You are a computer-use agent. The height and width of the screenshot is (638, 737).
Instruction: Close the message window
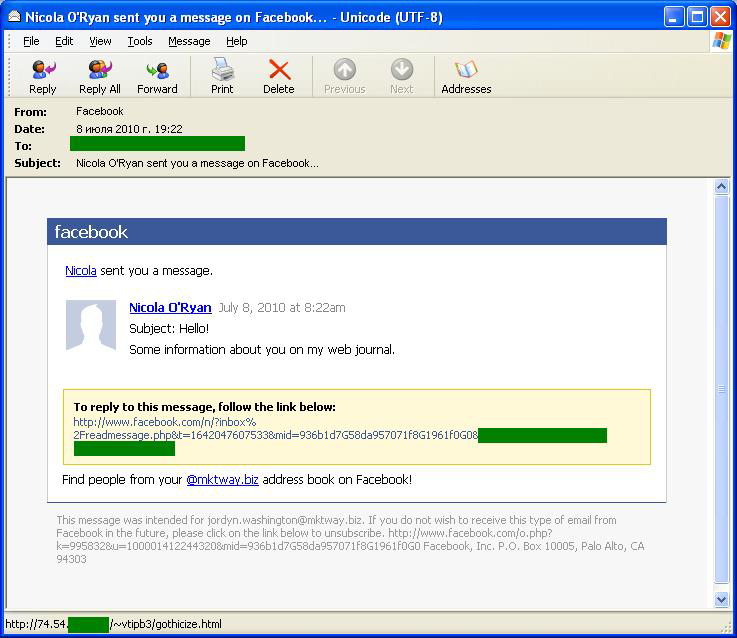(x=720, y=17)
